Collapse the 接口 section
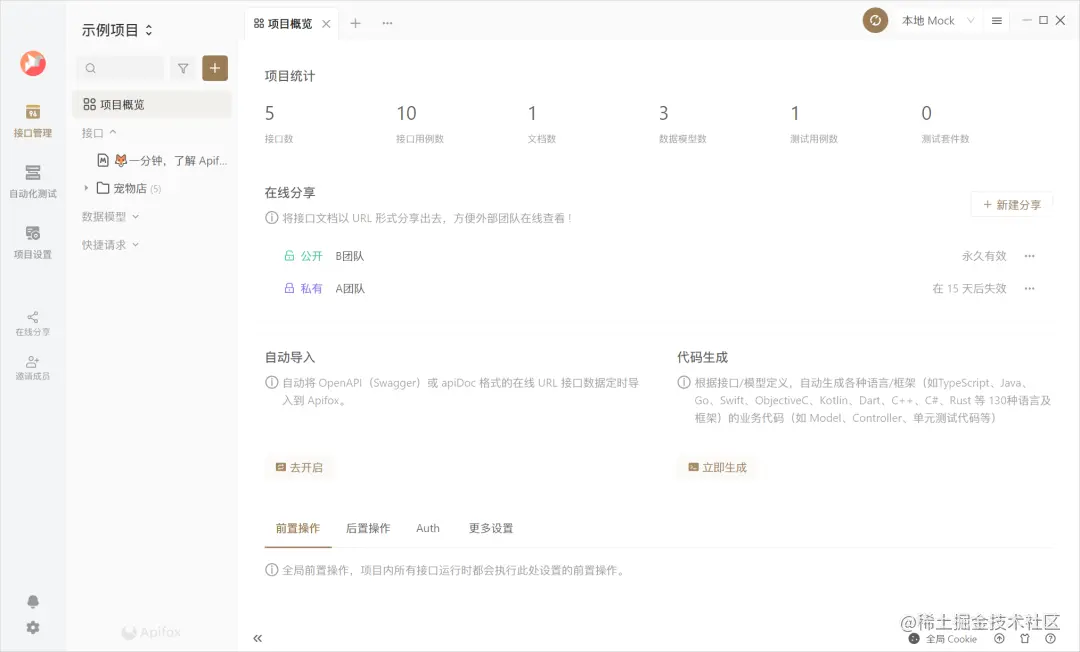Image resolution: width=1080 pixels, height=652 pixels. pyautogui.click(x=99, y=133)
